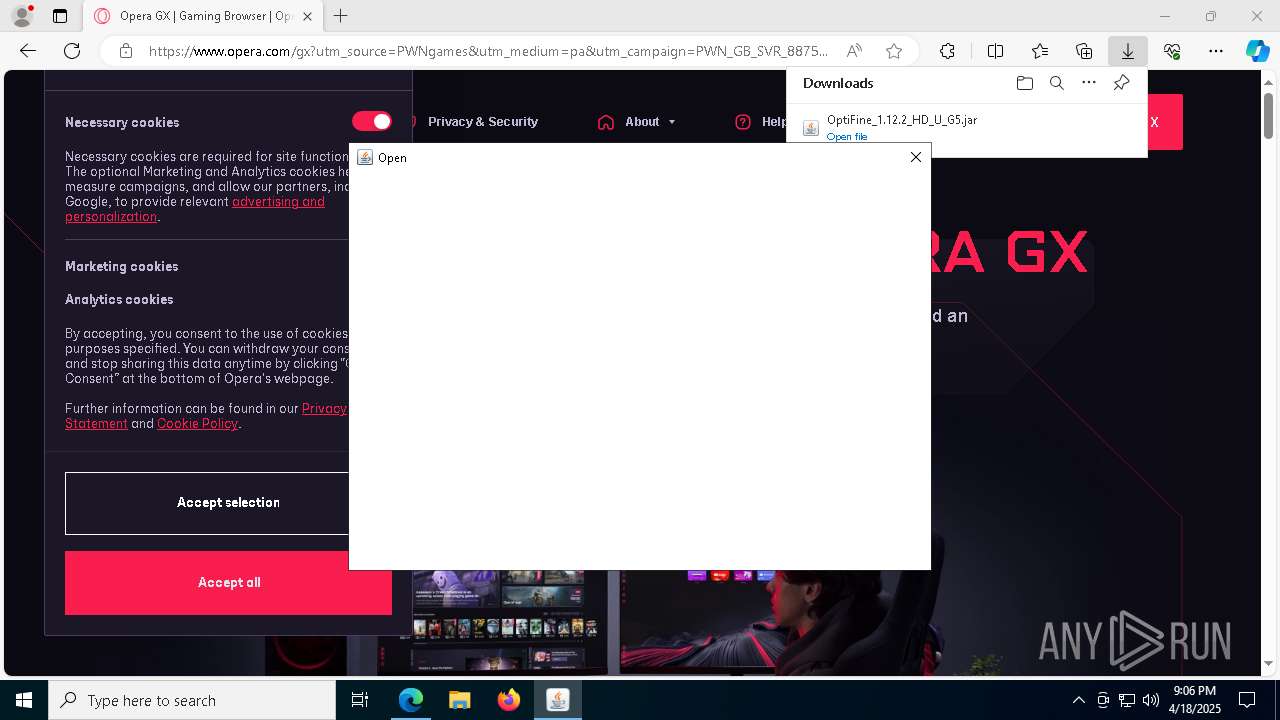Open the Collections icon
Screen dimensions: 1280x720
tap(1084, 51)
